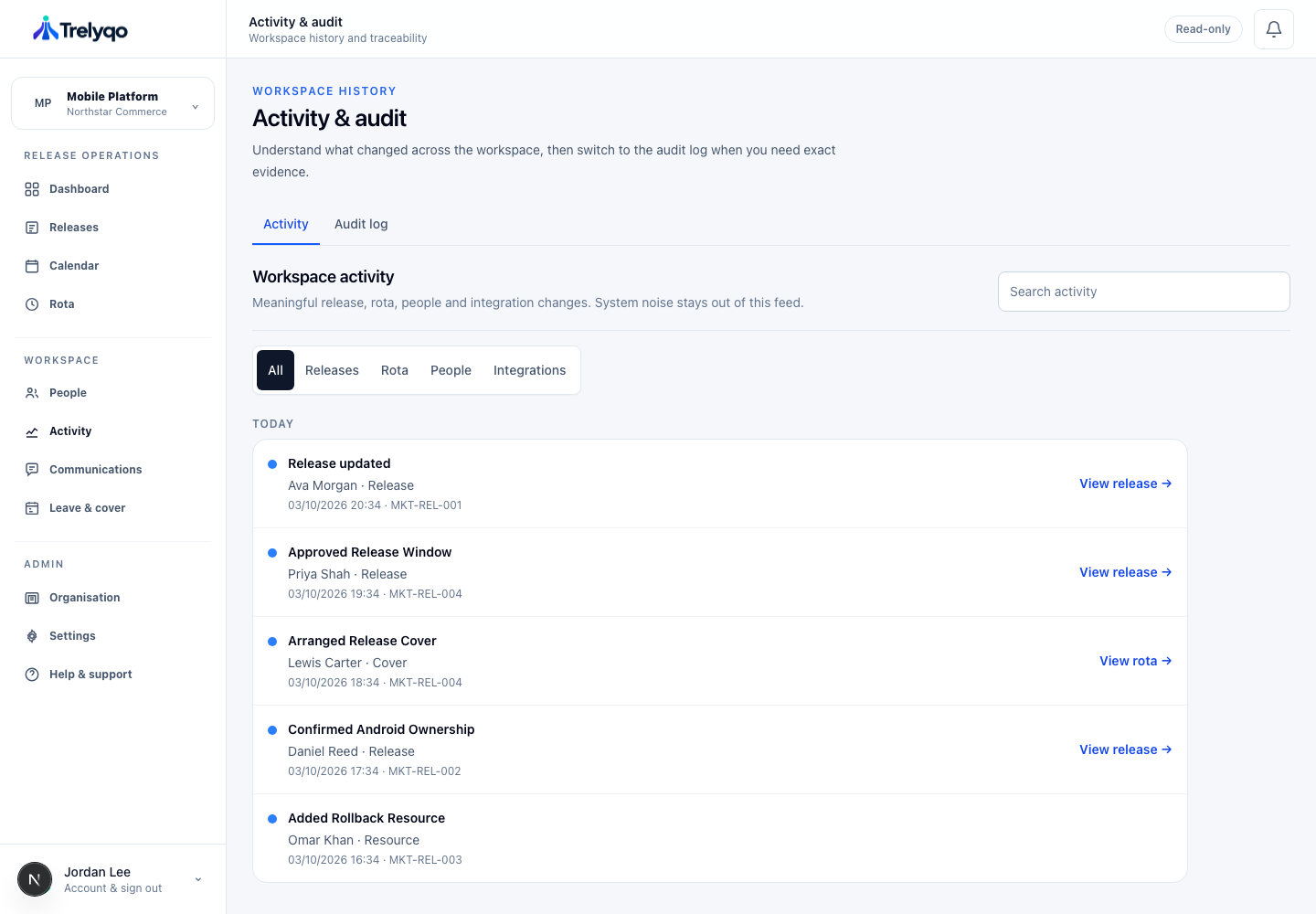Filter activity by Integrations

point(530,370)
